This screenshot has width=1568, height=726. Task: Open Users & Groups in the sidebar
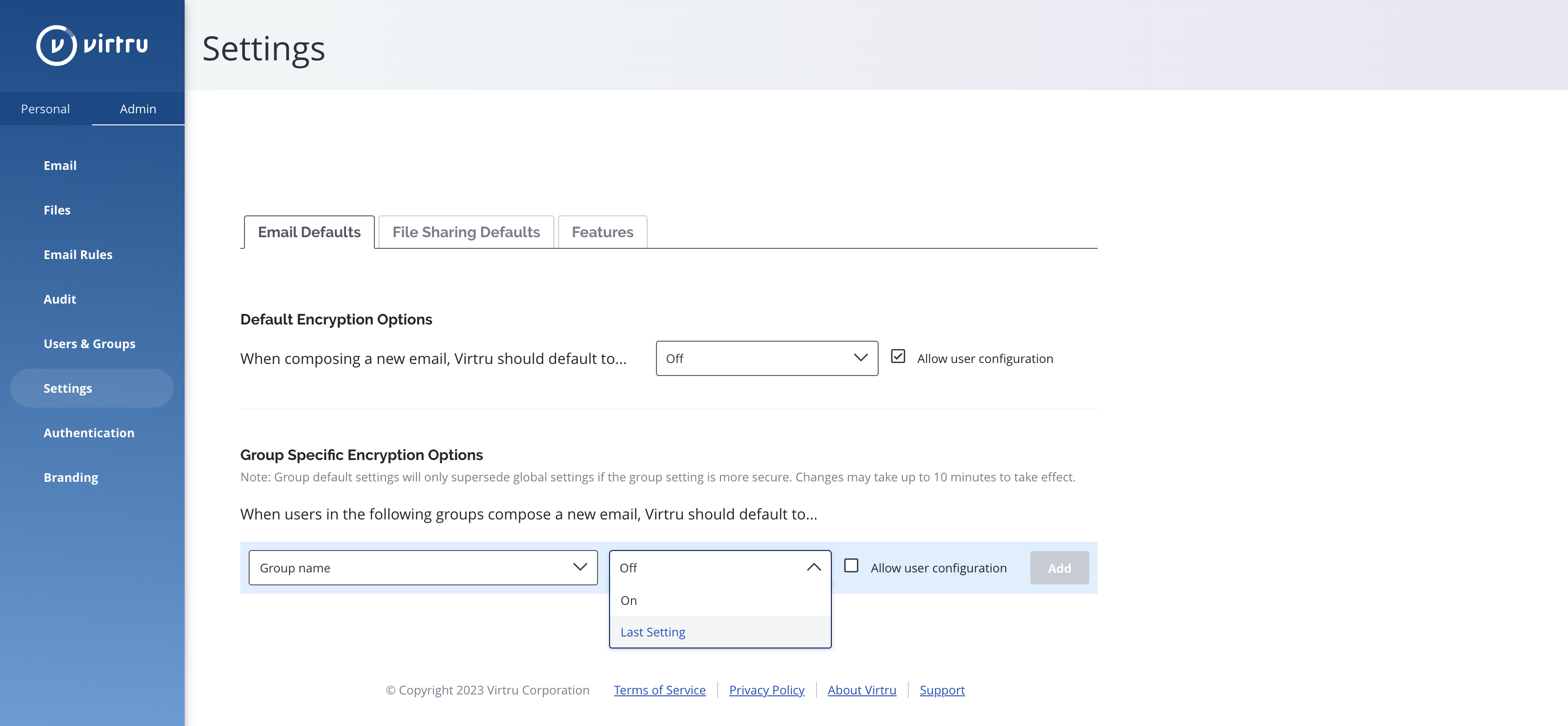[x=90, y=344]
